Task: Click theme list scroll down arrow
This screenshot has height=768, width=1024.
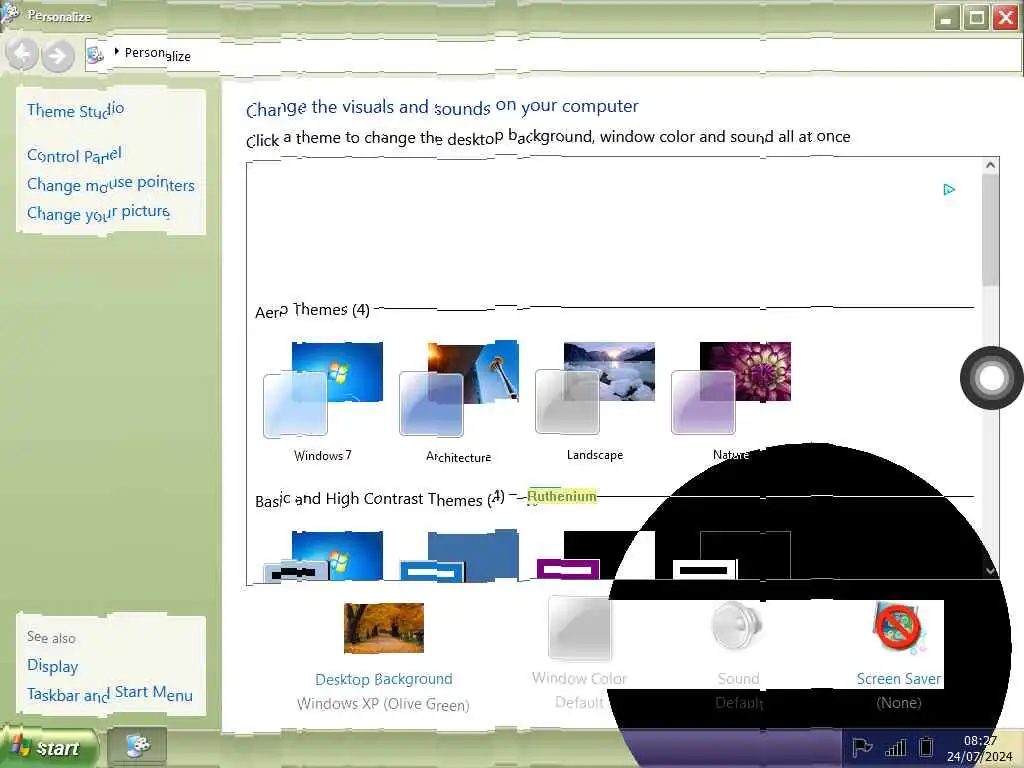Action: tap(990, 570)
